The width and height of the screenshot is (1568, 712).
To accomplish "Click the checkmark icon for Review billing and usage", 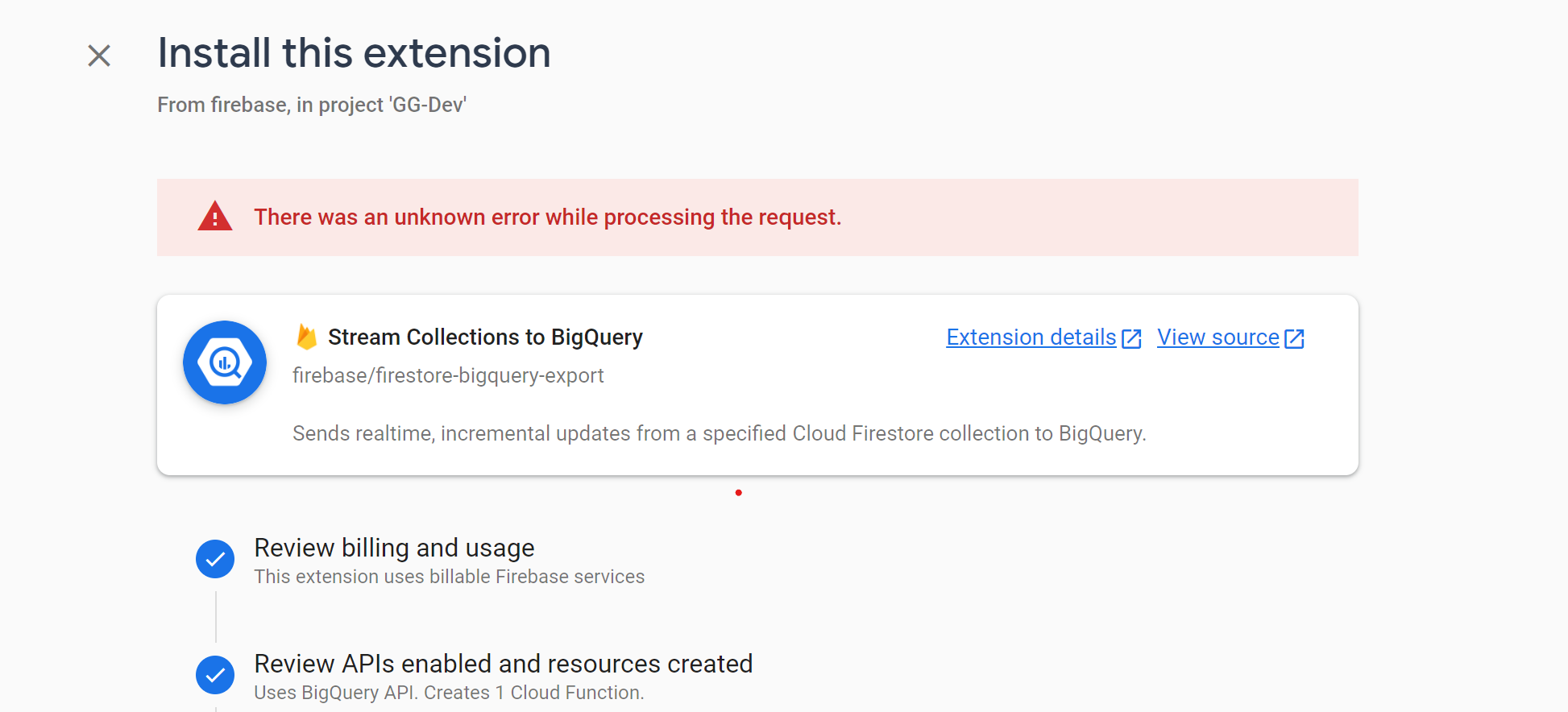I will pyautogui.click(x=215, y=559).
